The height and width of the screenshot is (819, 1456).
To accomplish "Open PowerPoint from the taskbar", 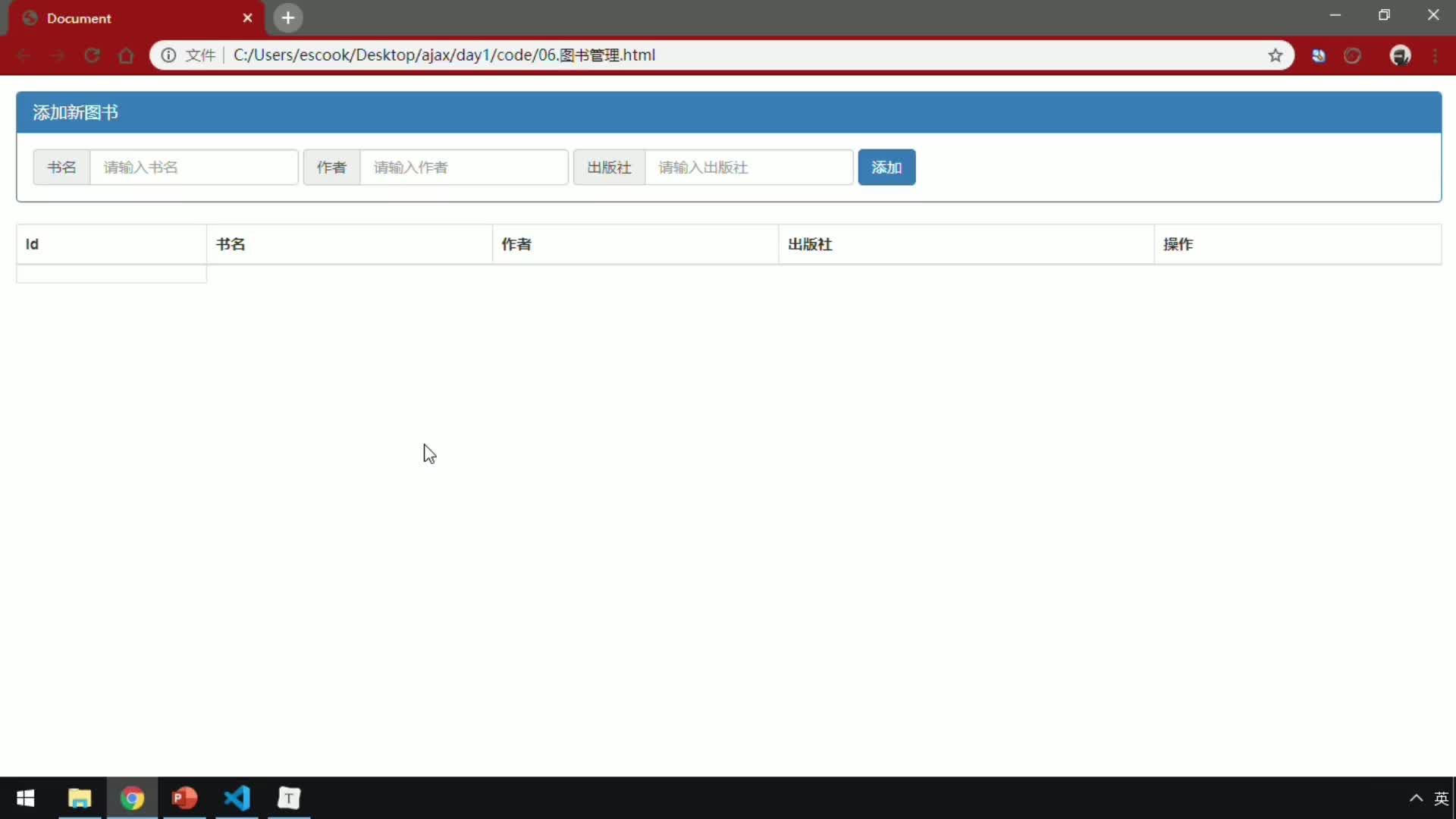I will click(x=184, y=799).
